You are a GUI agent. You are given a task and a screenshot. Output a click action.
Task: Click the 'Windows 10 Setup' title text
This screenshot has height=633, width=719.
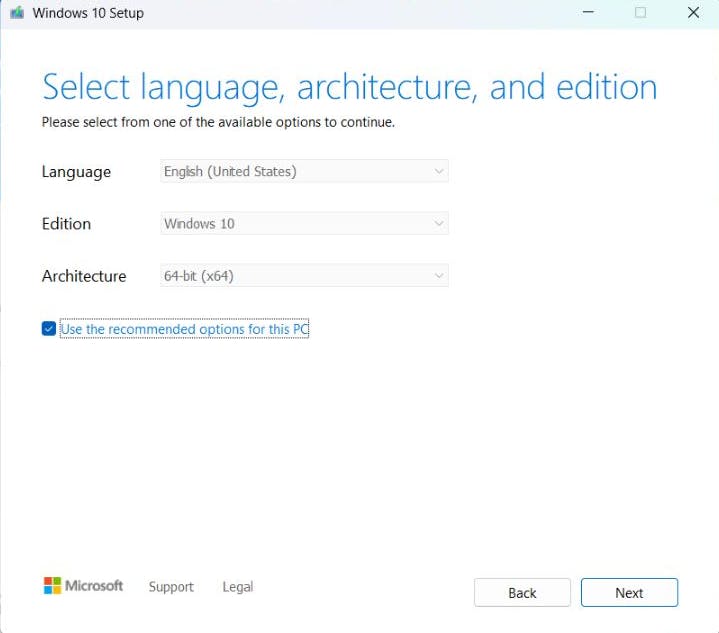click(88, 13)
